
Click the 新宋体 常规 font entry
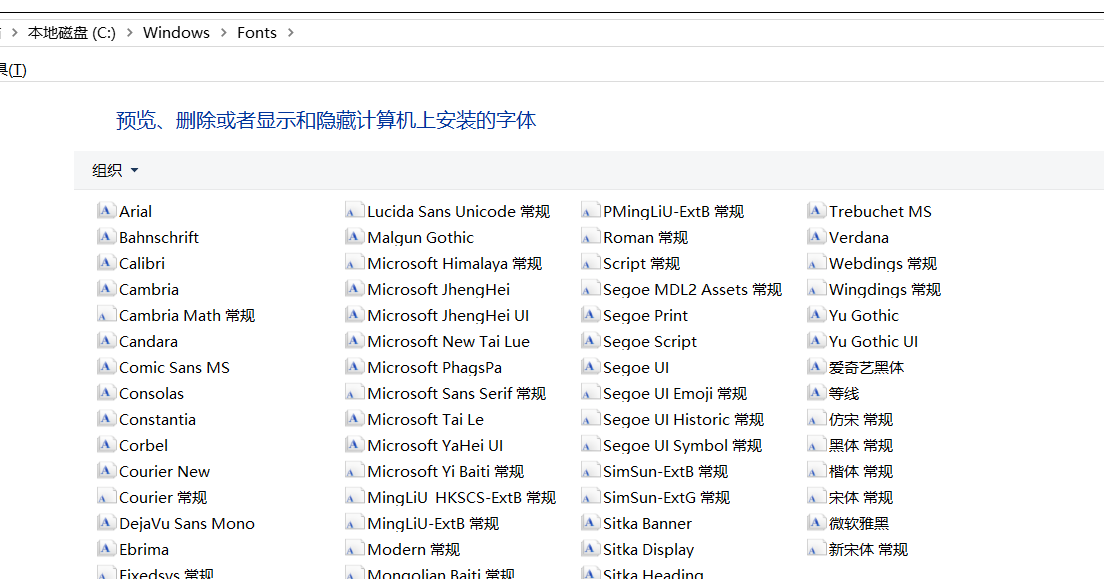[x=868, y=550]
